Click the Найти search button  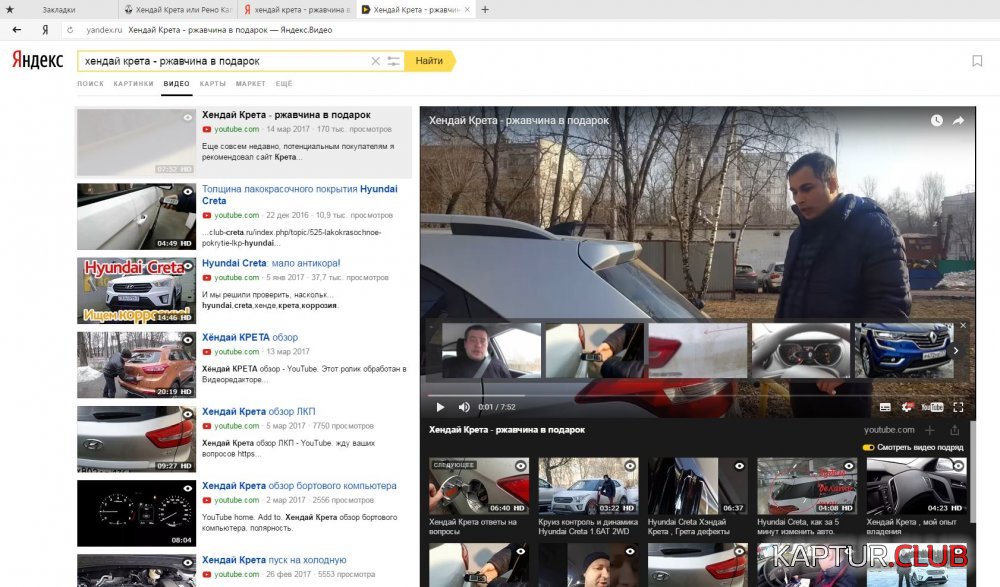[x=430, y=61]
